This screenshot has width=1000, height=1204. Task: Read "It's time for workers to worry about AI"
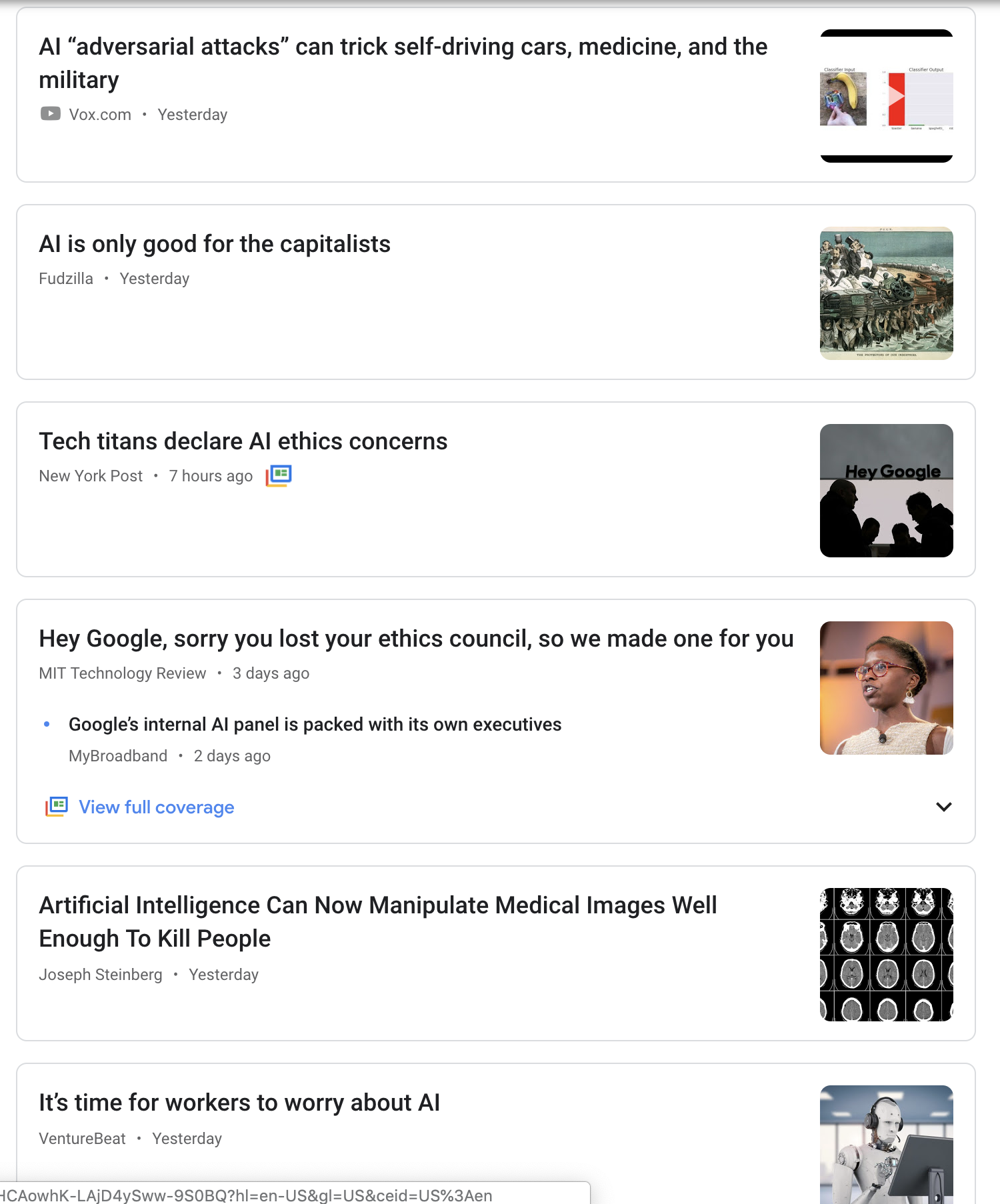point(239,1103)
